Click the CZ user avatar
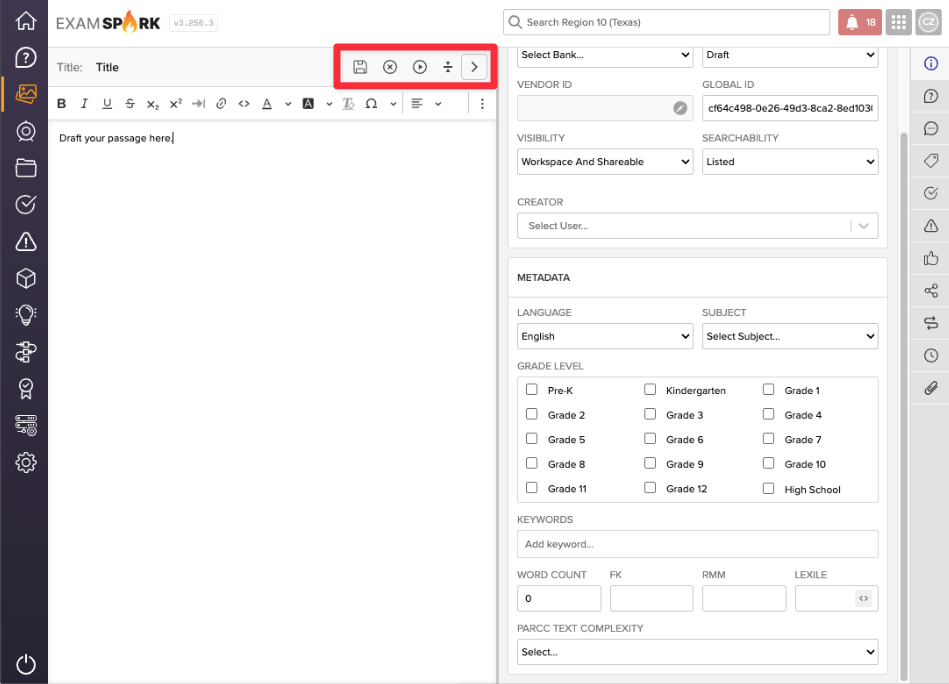 [928, 22]
